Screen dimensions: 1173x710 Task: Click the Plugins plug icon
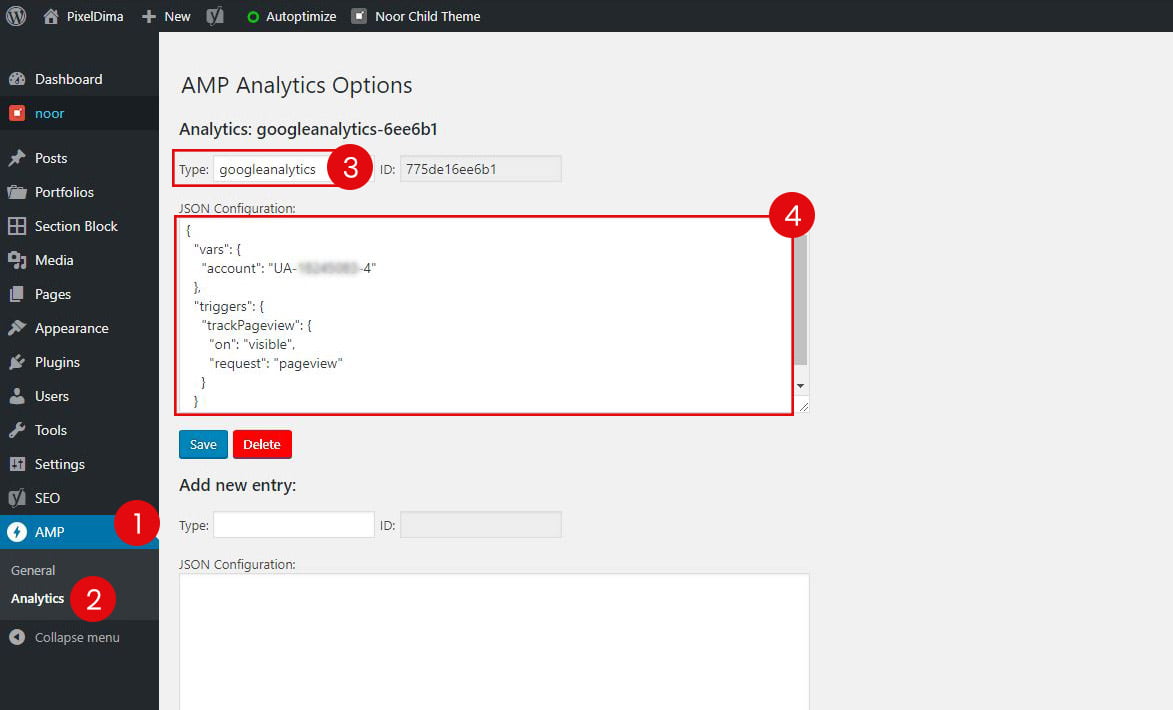16,362
